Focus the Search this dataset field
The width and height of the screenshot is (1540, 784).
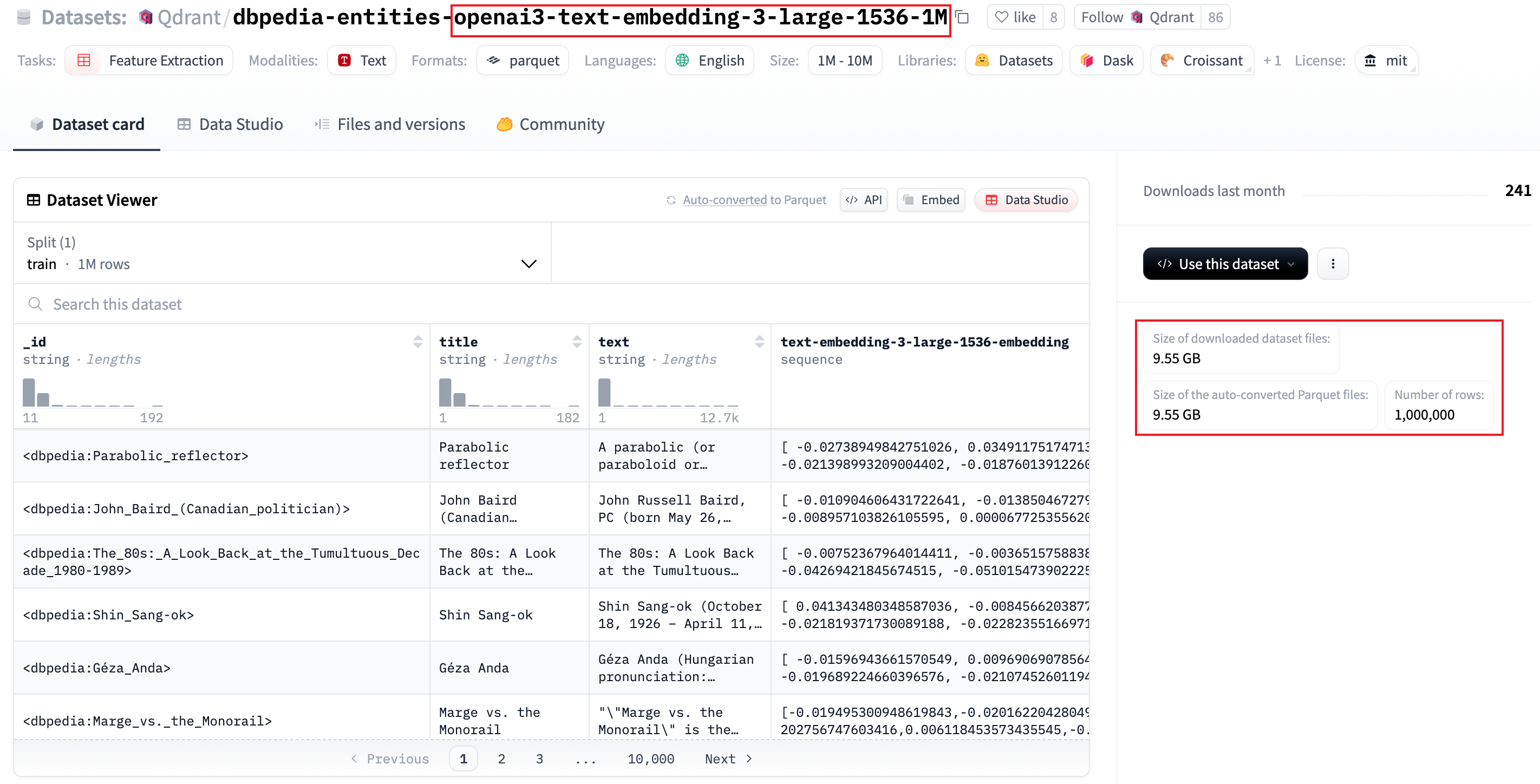tap(551, 304)
